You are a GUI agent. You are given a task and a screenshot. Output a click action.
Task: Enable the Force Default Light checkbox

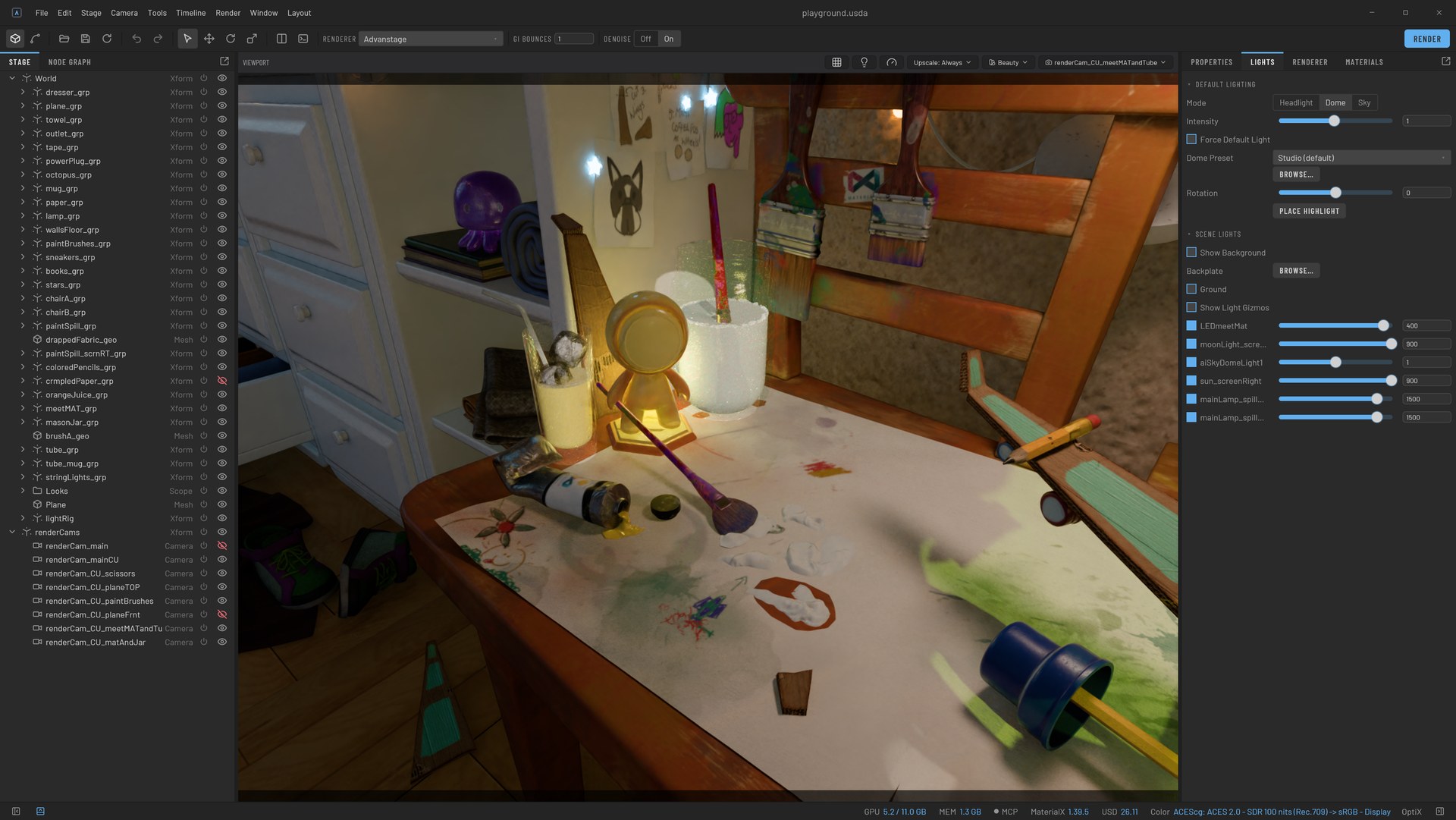pos(1191,140)
